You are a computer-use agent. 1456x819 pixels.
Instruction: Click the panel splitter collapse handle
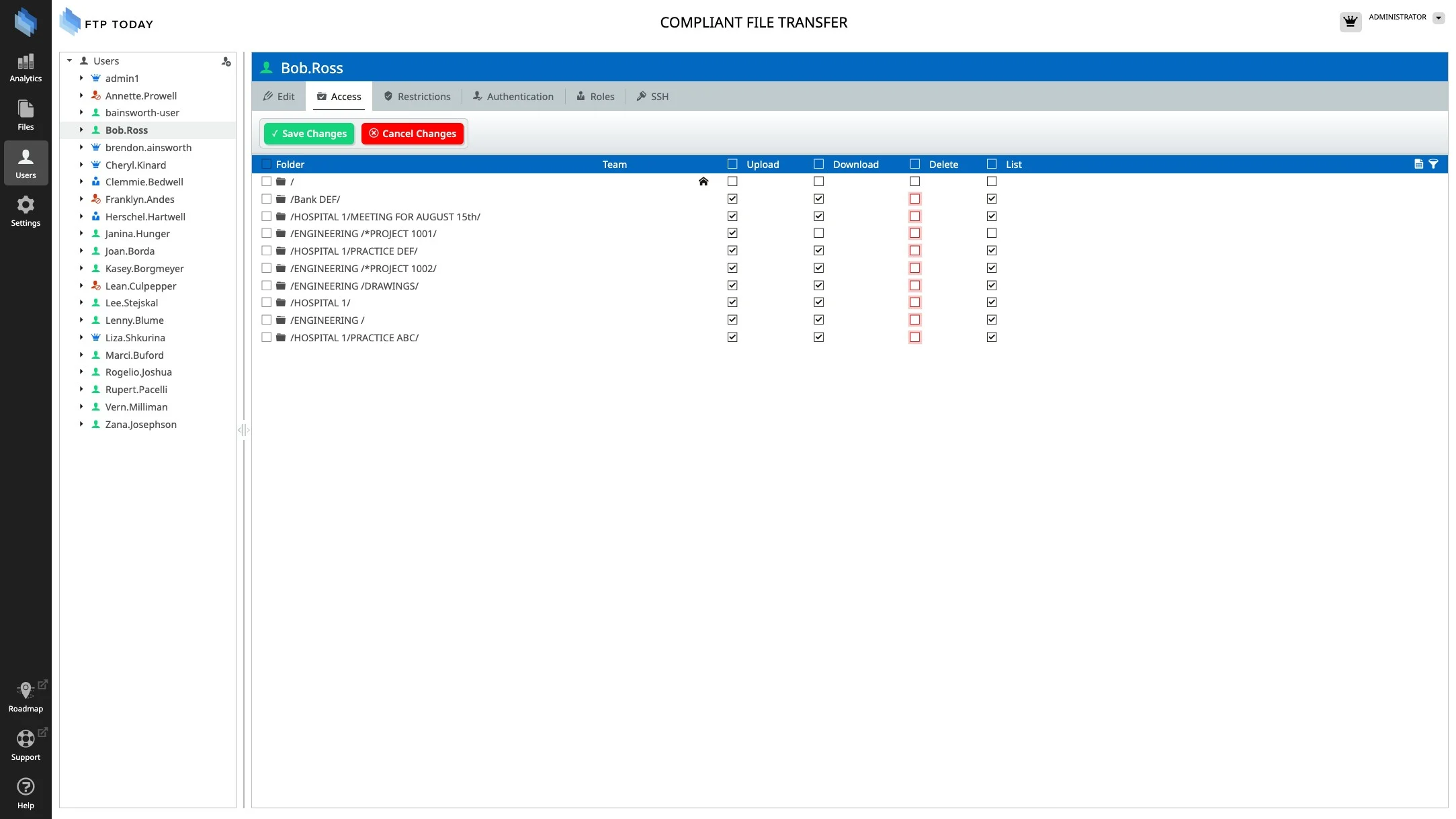(x=243, y=430)
